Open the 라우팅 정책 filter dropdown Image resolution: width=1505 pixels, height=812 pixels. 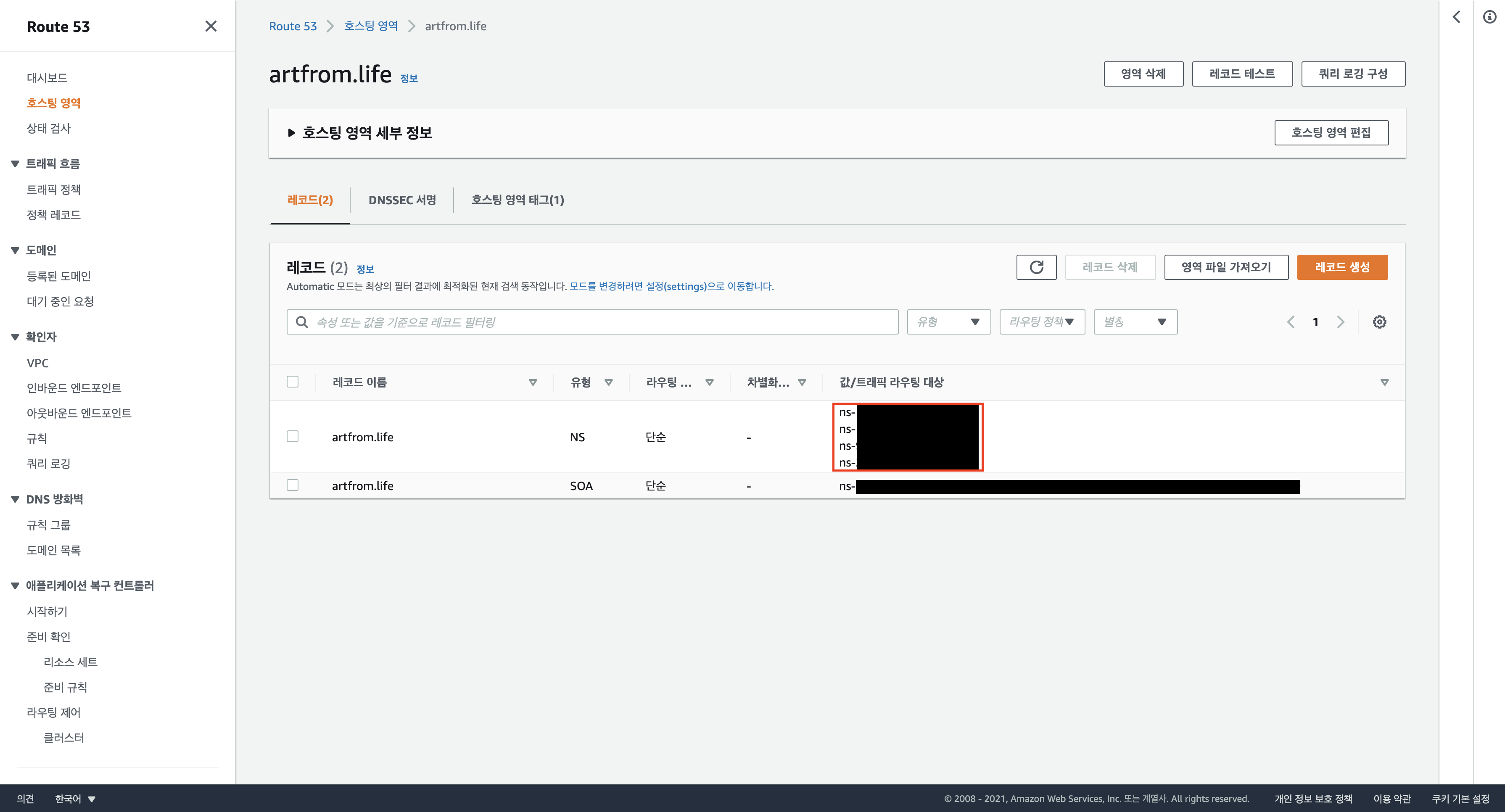pos(1042,322)
